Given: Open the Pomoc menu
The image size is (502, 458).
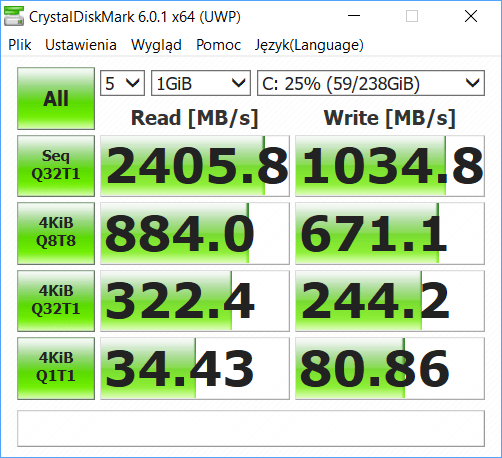Looking at the screenshot, I should pos(218,45).
